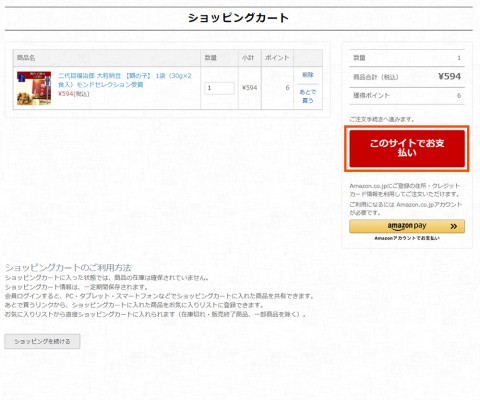Screen dimensions: 480x400
Task: Click the yellow amazon pay button
Action: [x=407, y=226]
